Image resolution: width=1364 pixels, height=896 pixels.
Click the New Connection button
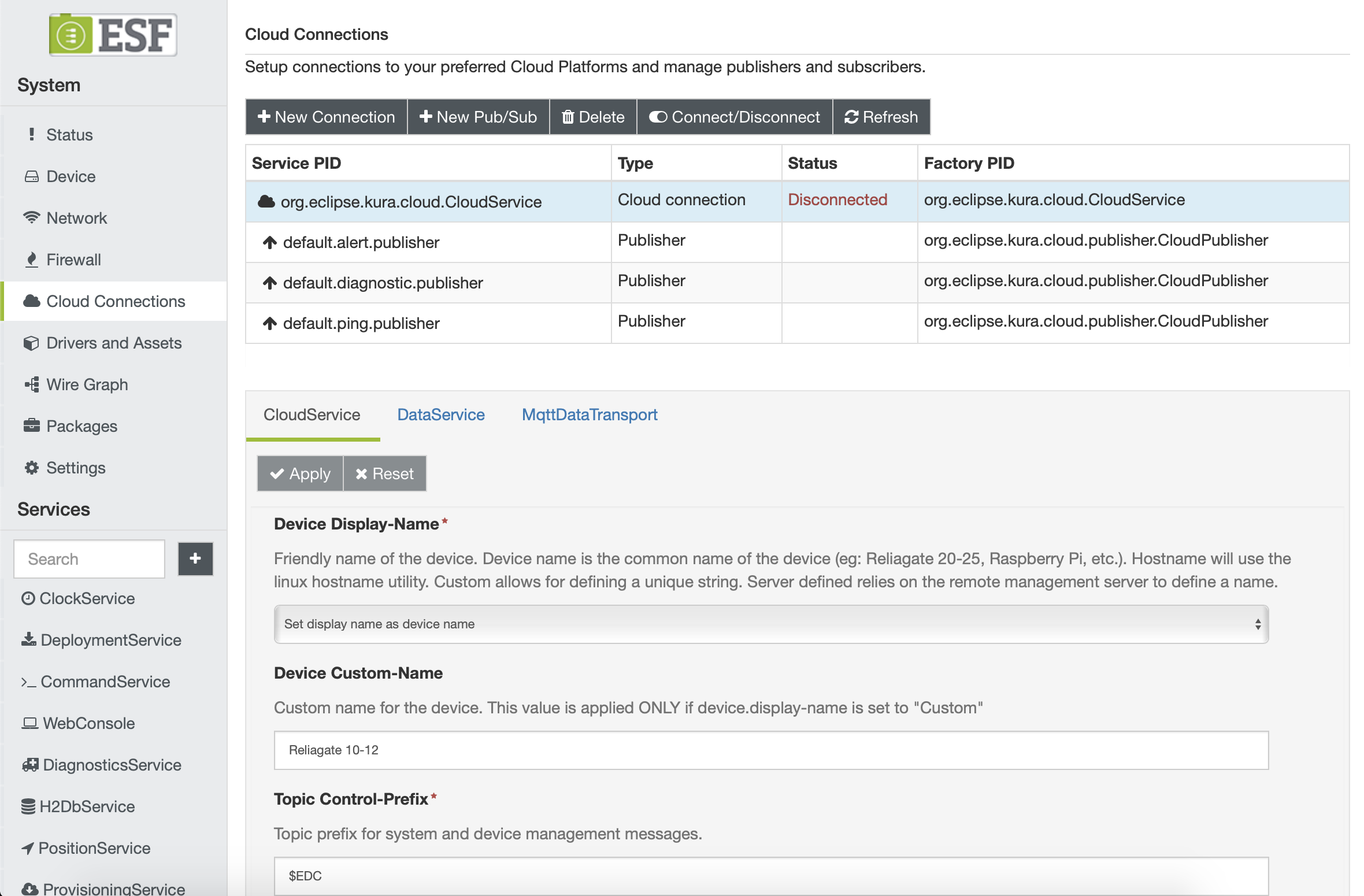click(x=327, y=117)
